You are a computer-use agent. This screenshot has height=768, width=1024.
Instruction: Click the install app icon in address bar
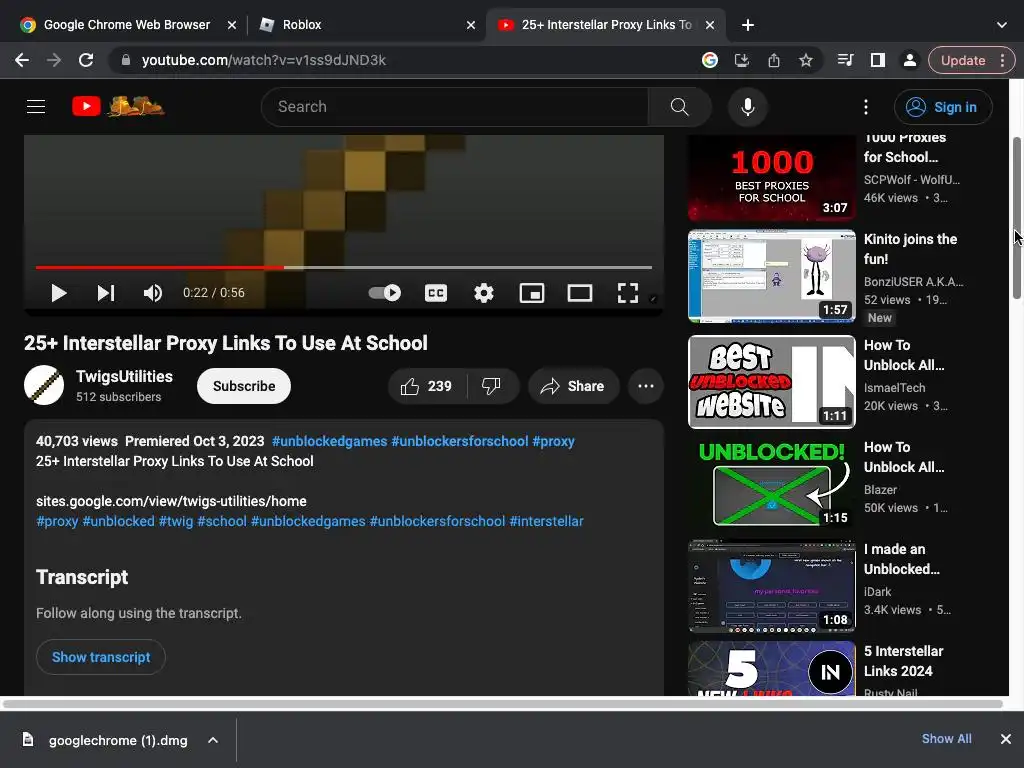pyautogui.click(x=742, y=60)
